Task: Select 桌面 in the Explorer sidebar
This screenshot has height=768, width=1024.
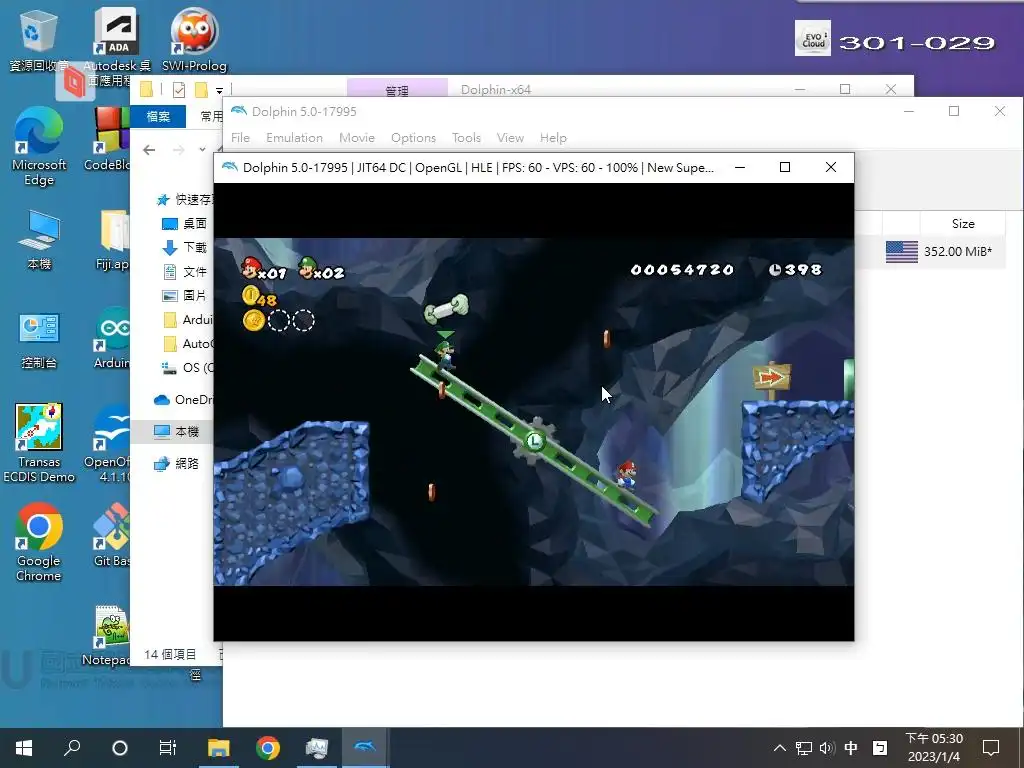Action: point(185,223)
